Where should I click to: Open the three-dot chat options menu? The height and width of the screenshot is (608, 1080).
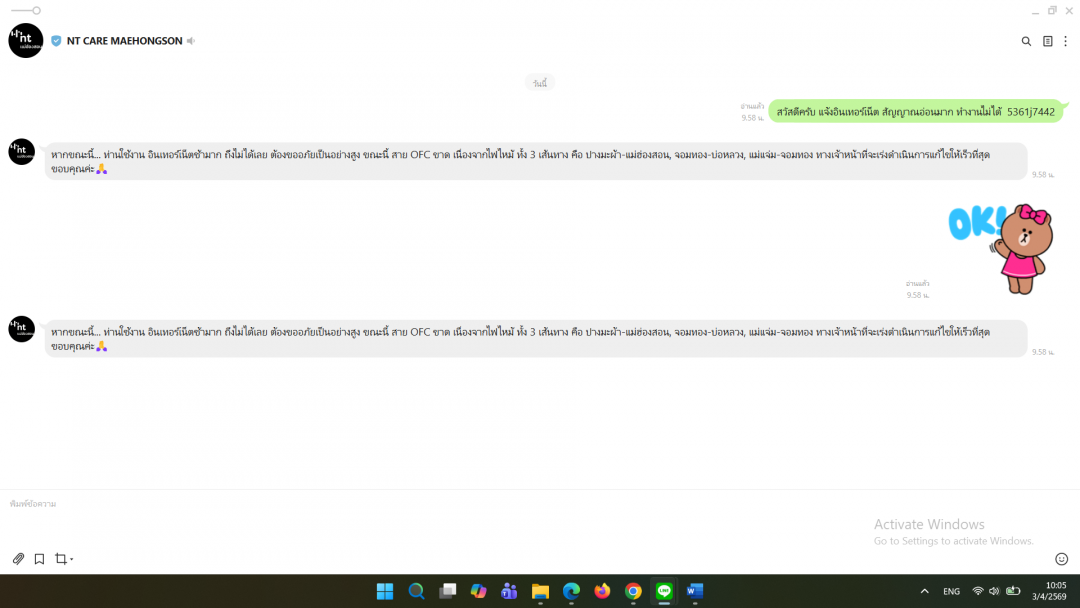pyautogui.click(x=1065, y=41)
